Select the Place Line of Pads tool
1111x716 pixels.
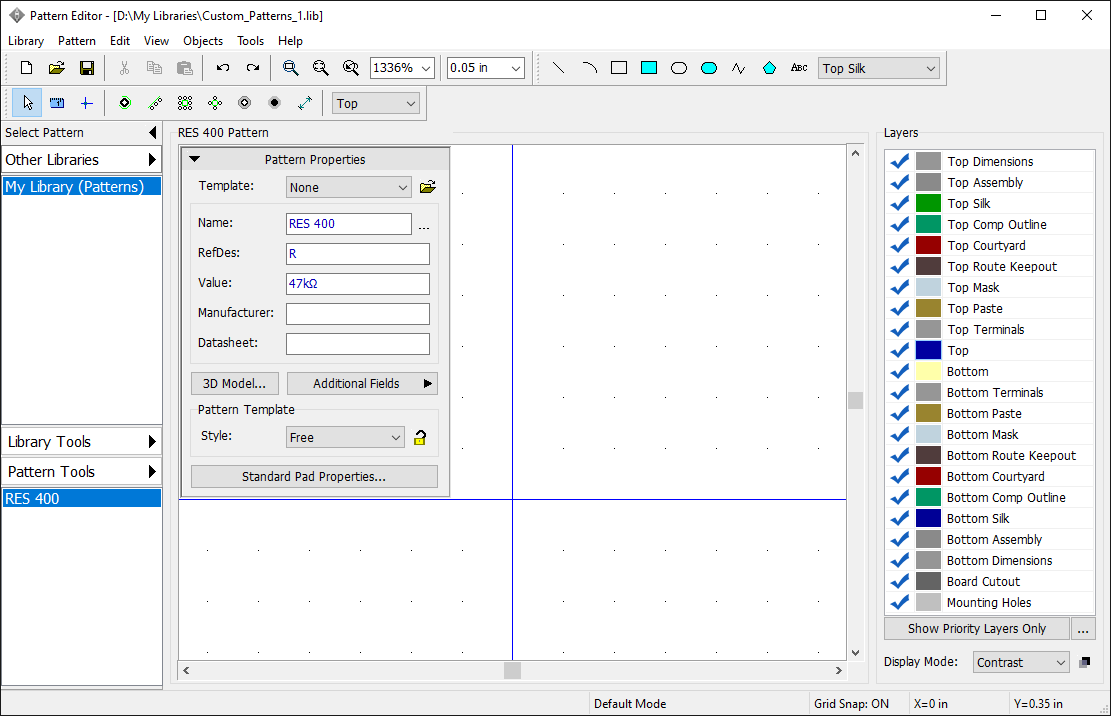coord(155,103)
